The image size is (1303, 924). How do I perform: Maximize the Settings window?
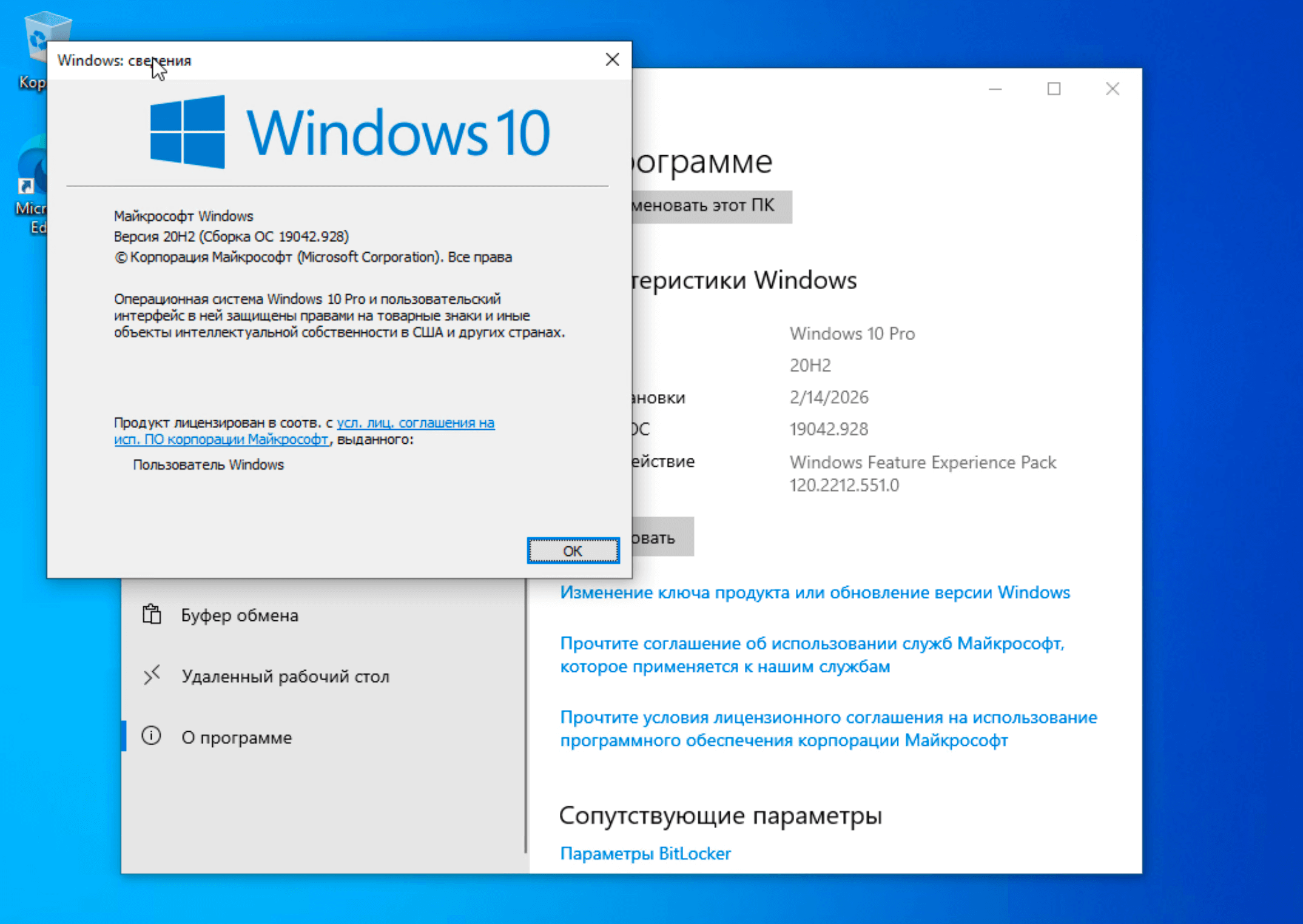[x=1054, y=89]
